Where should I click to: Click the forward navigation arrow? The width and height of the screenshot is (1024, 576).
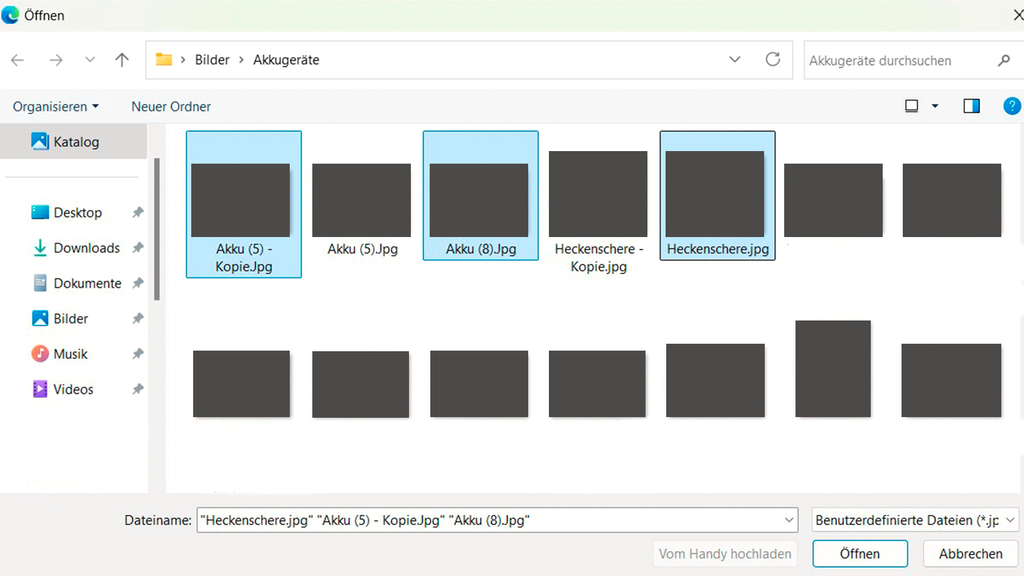(56, 60)
